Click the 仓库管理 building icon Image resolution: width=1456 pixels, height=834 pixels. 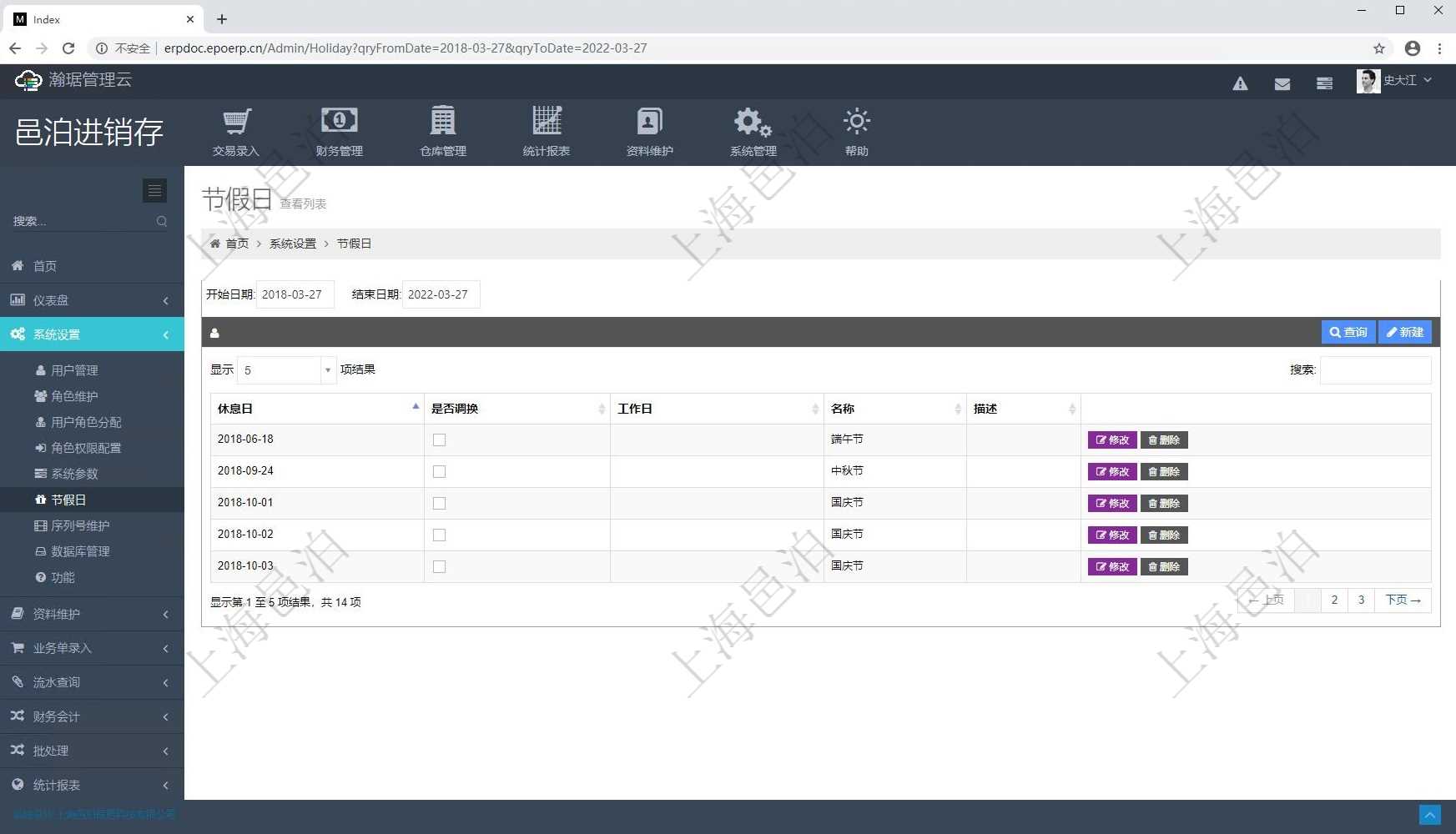[x=442, y=123]
